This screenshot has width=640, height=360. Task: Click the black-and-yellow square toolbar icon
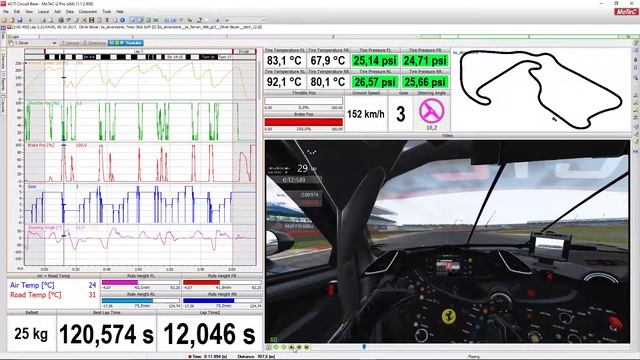(92, 20)
